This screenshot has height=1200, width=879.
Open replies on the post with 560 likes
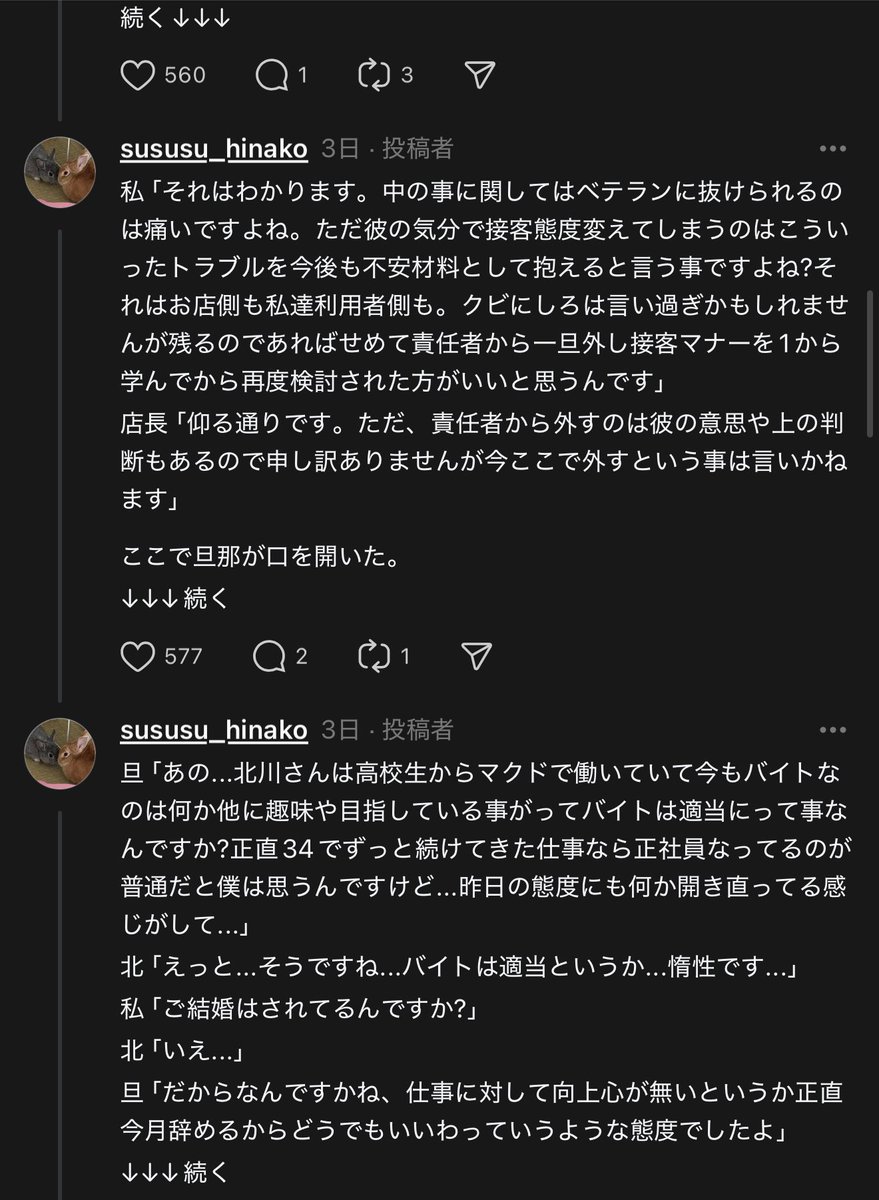pyautogui.click(x=270, y=75)
